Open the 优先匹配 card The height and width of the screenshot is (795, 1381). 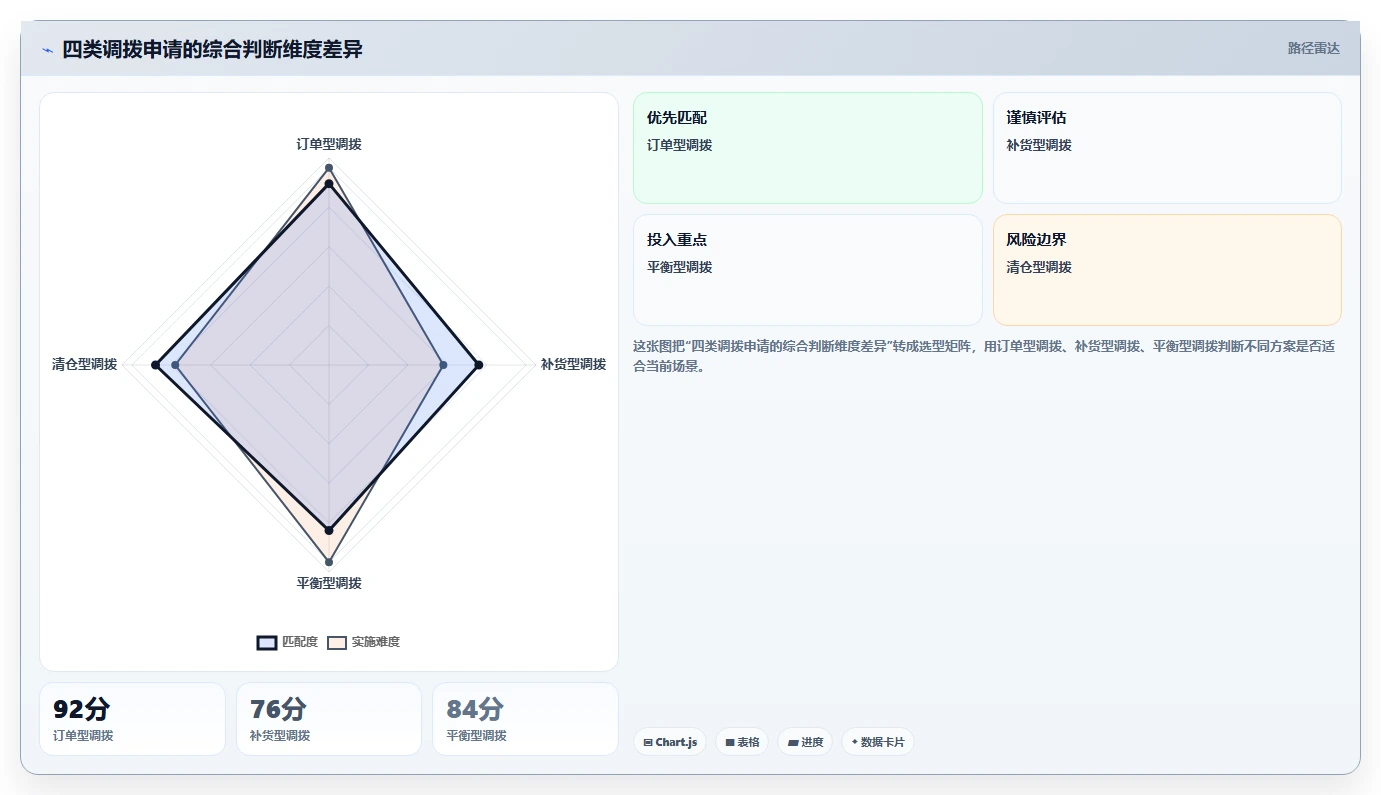click(808, 148)
